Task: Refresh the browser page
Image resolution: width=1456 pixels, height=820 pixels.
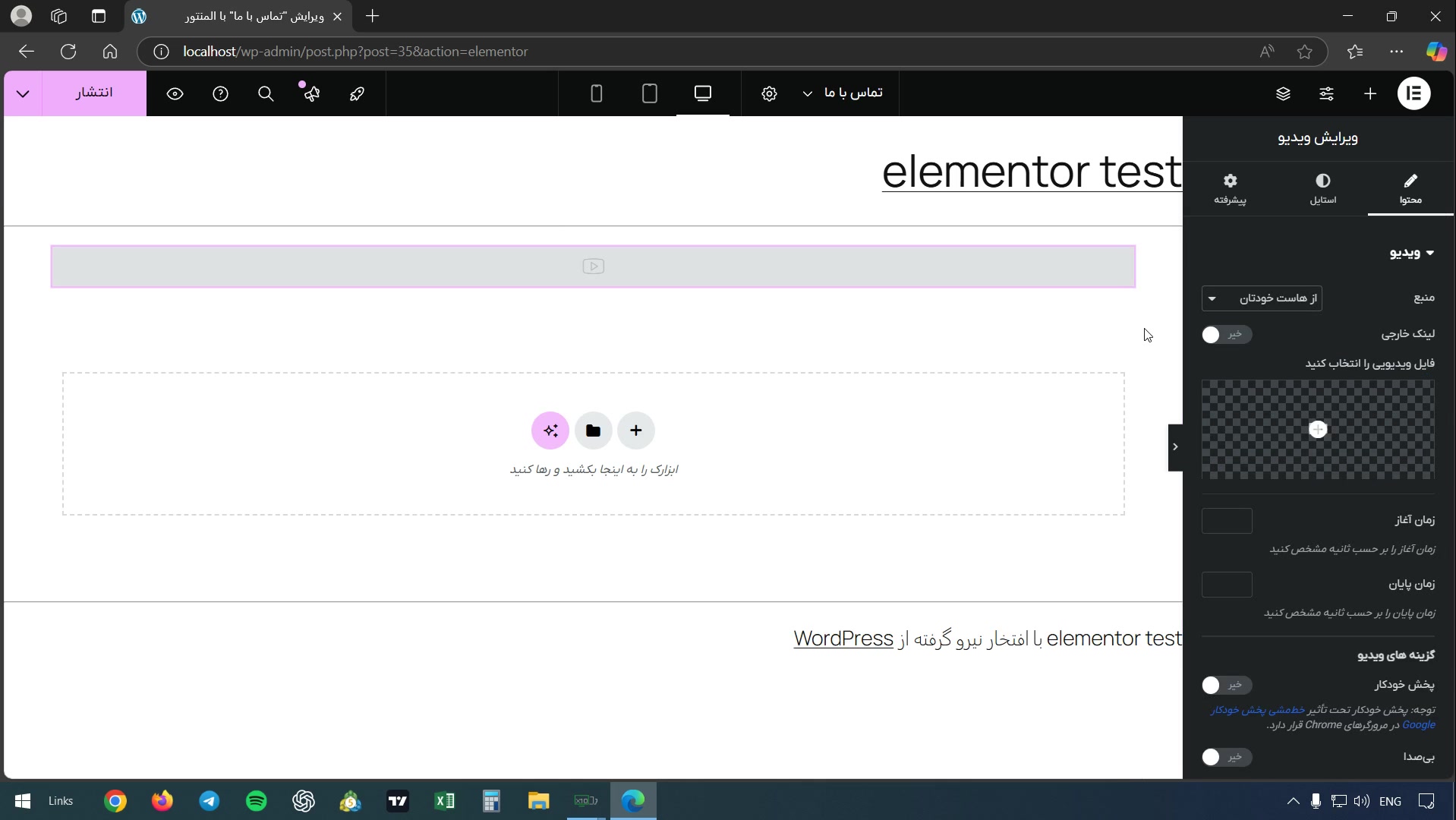Action: 68,52
